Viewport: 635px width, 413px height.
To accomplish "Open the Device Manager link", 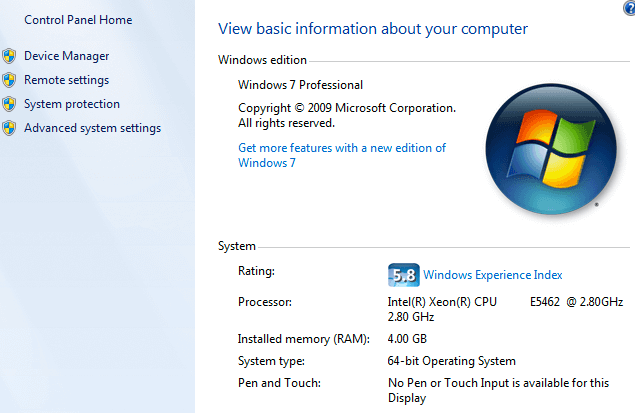I will [67, 56].
